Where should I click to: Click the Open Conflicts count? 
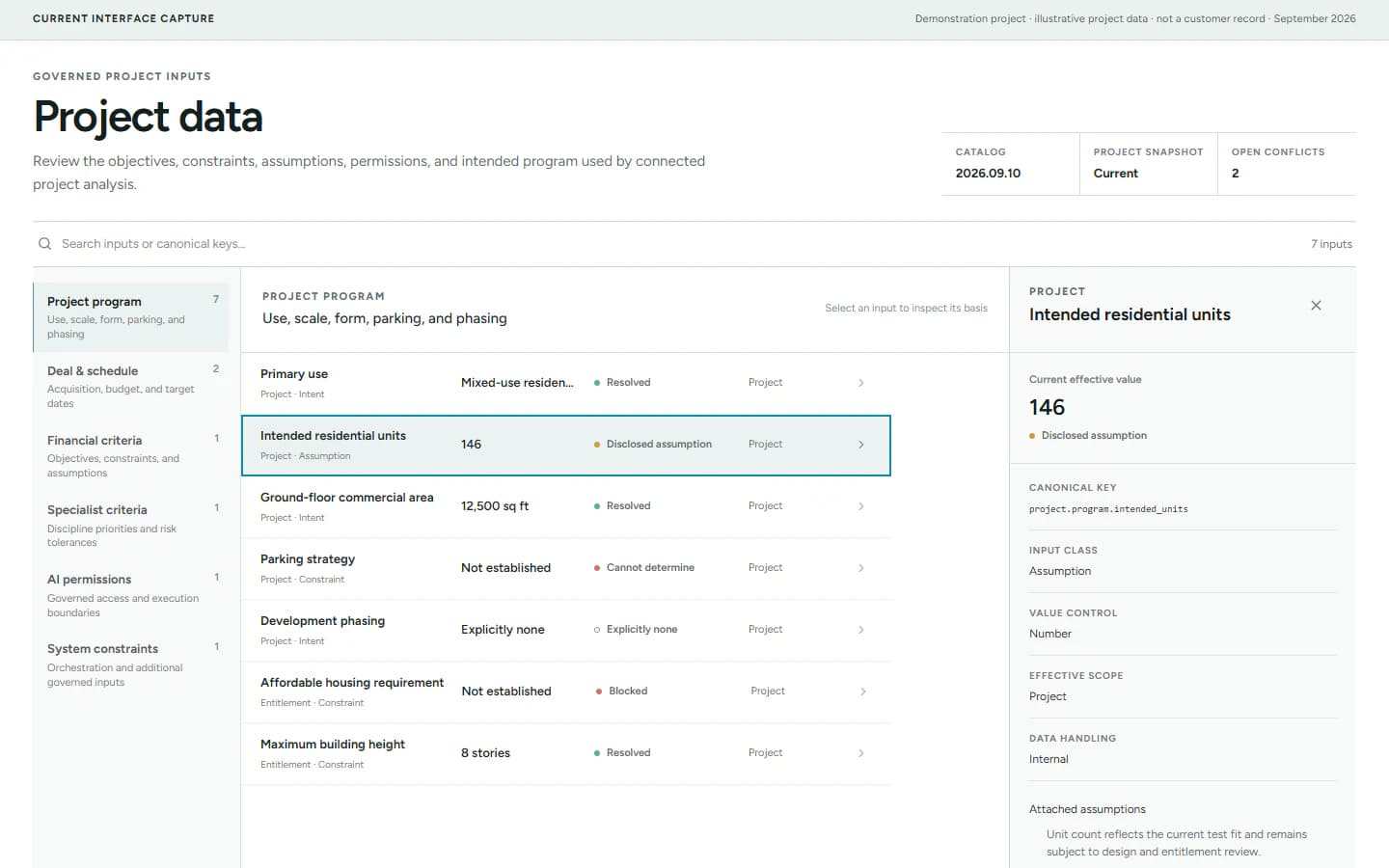[x=1236, y=174]
